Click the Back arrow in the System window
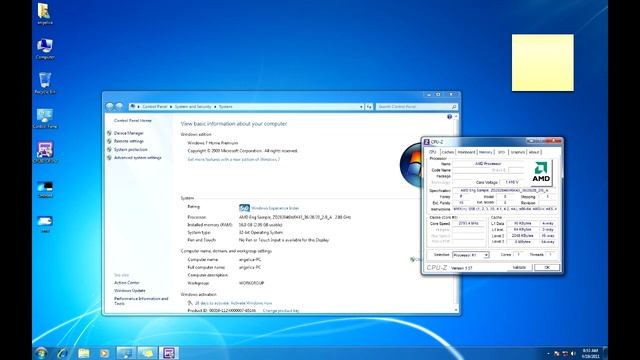 tap(109, 106)
